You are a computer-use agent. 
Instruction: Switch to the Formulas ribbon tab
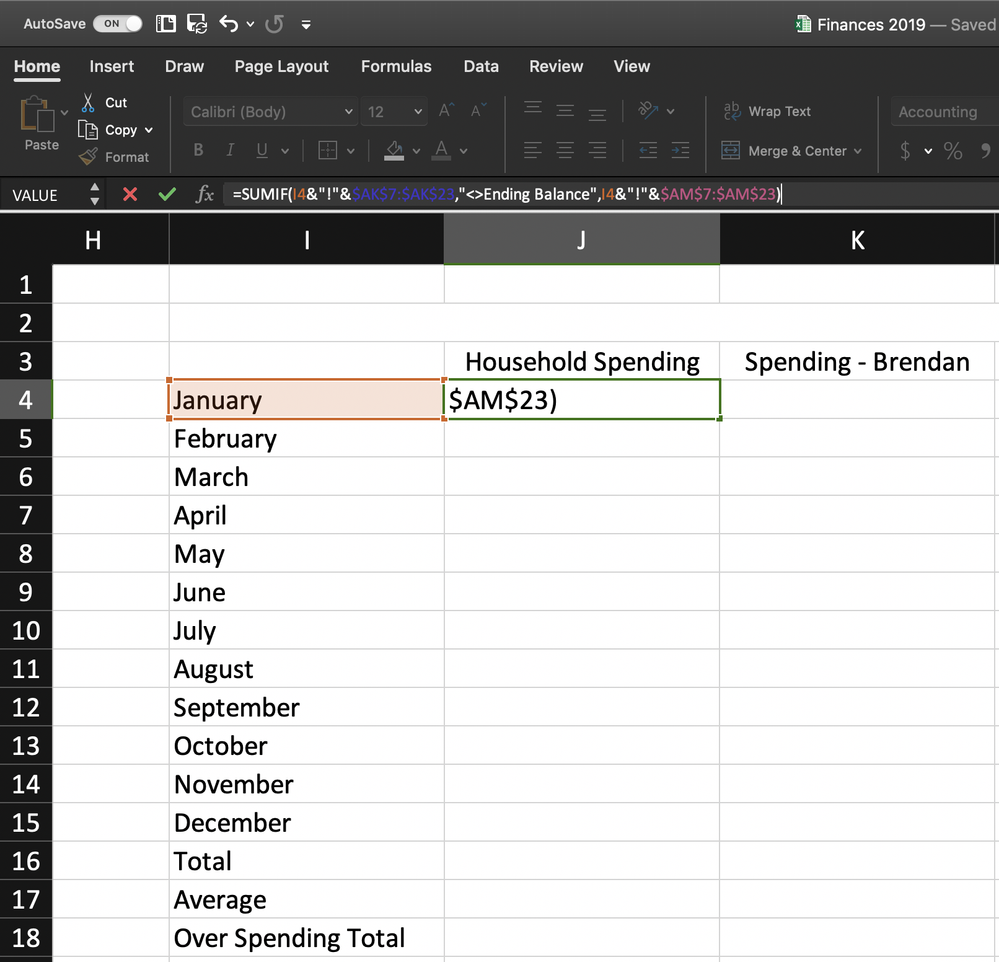[396, 66]
